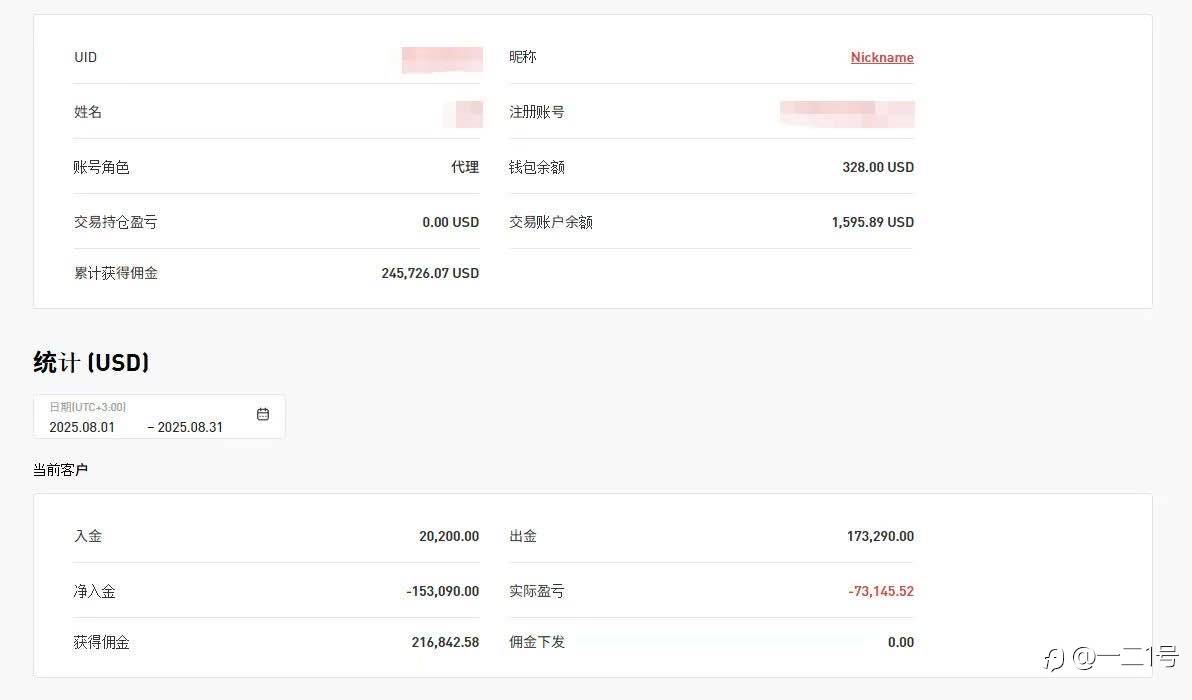Click the 获得佣金 amount 216,842.58
This screenshot has width=1192, height=700.
click(x=445, y=642)
